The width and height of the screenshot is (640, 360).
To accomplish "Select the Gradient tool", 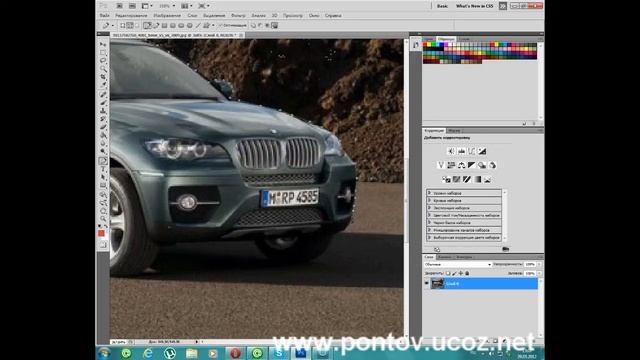I will 103,135.
